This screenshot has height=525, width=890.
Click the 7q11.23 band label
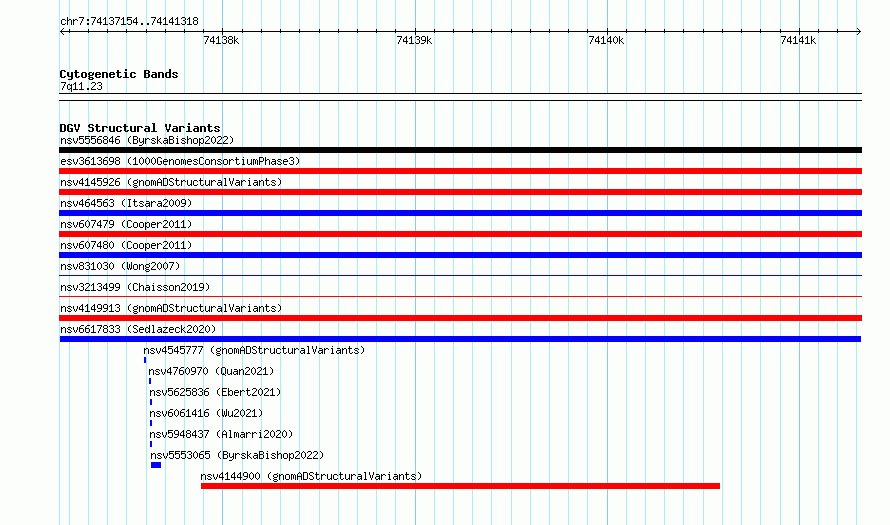81,86
